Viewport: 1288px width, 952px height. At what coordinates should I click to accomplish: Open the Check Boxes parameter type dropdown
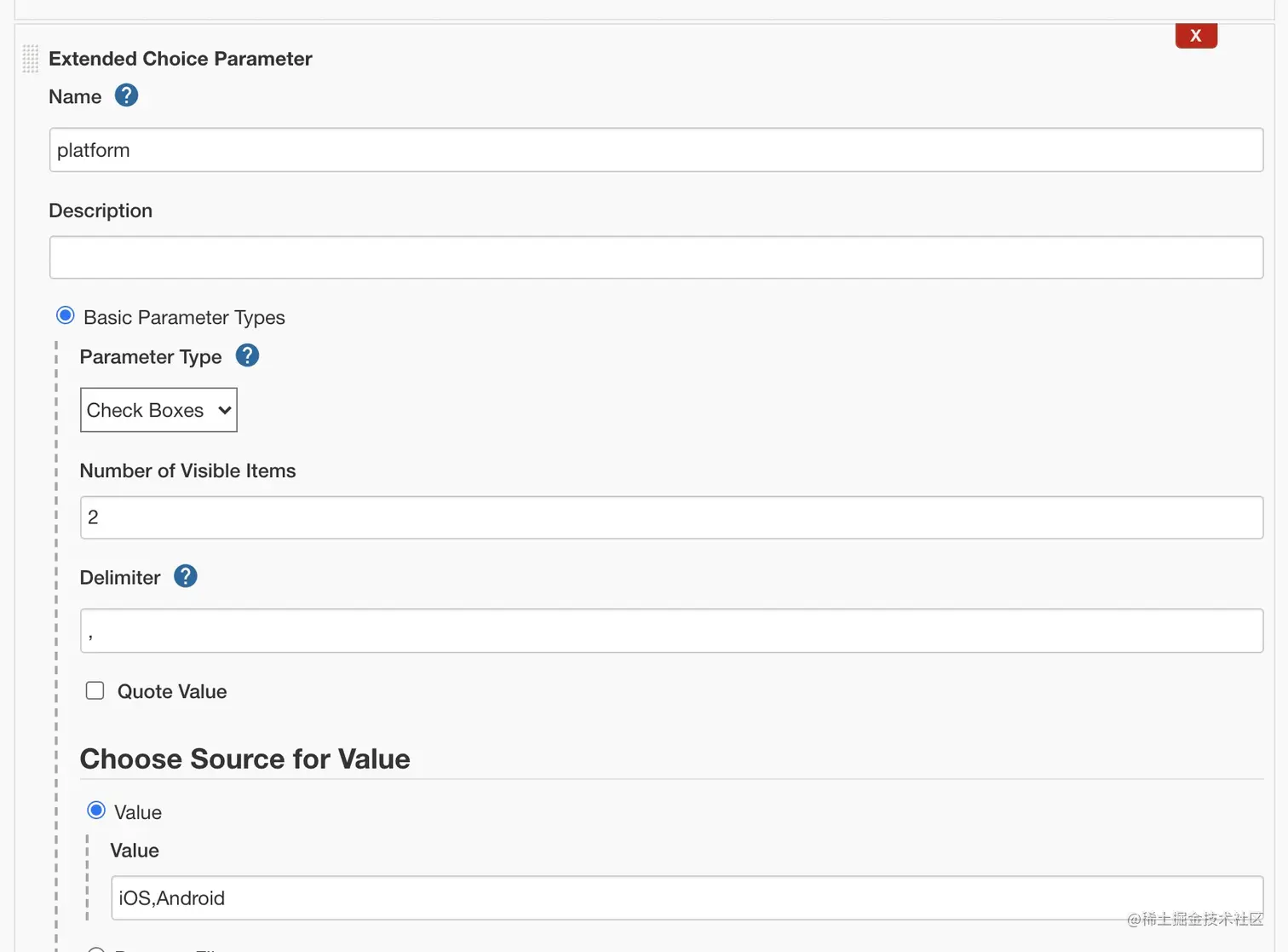[x=158, y=410]
